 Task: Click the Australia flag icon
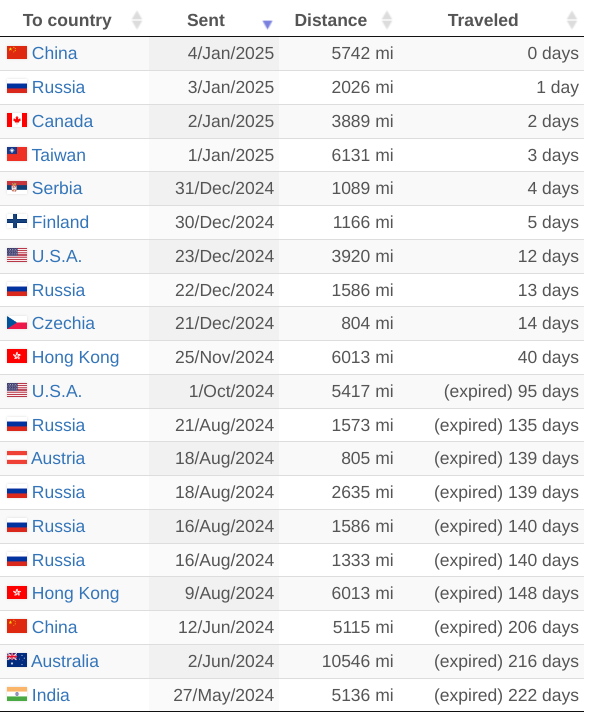tap(17, 660)
